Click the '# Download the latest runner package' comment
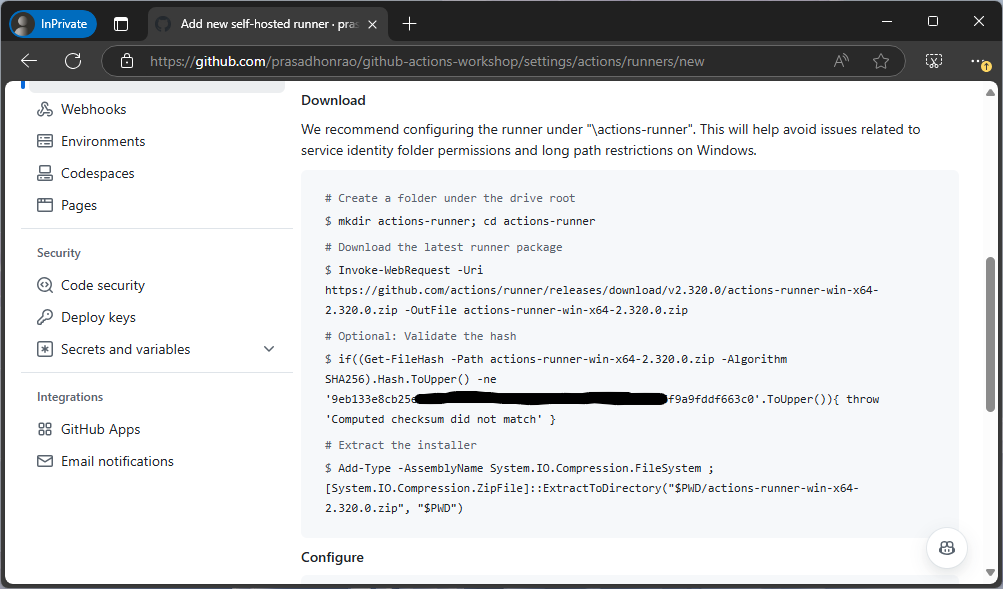The width and height of the screenshot is (1003, 589). coord(444,247)
